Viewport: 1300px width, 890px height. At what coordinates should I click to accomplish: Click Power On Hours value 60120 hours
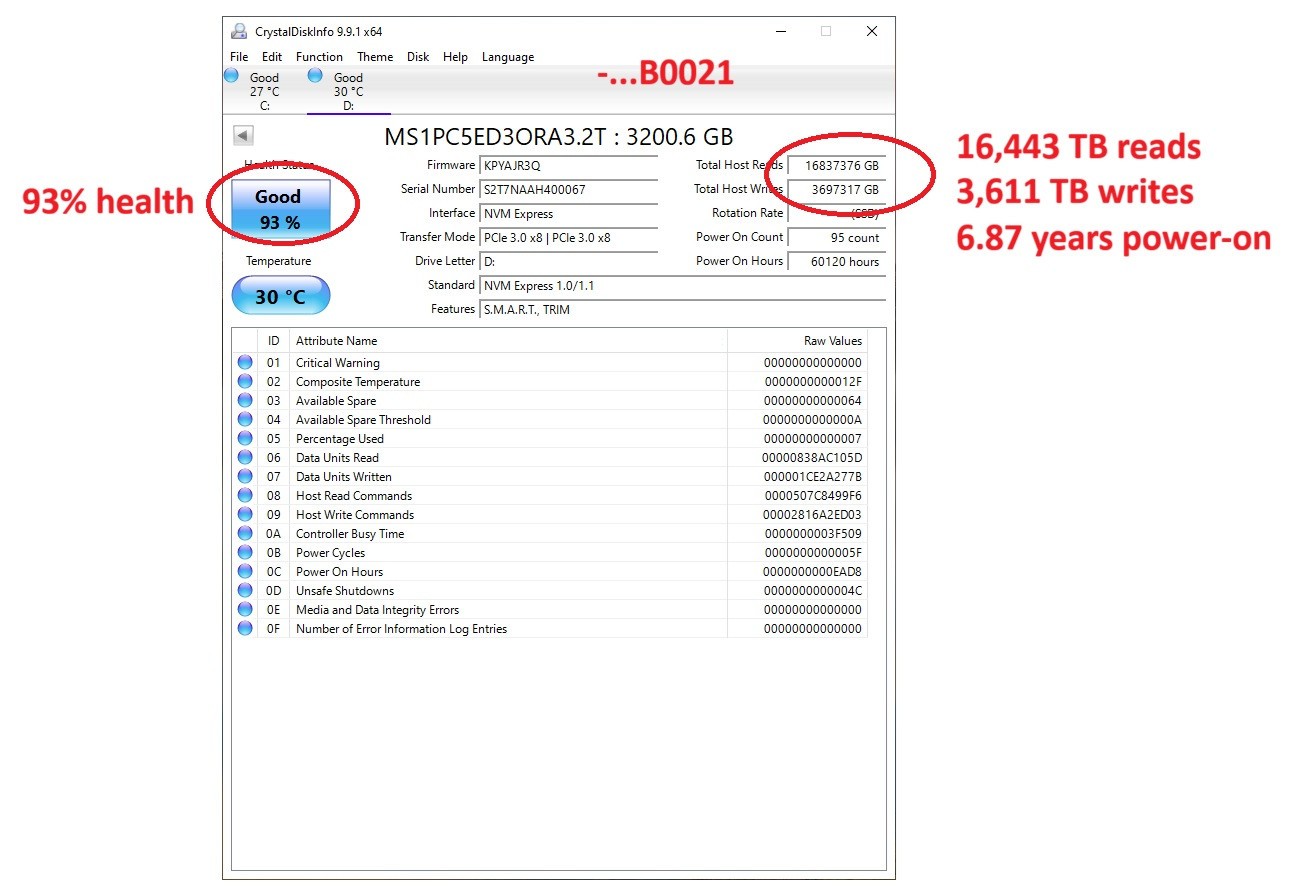tap(836, 262)
